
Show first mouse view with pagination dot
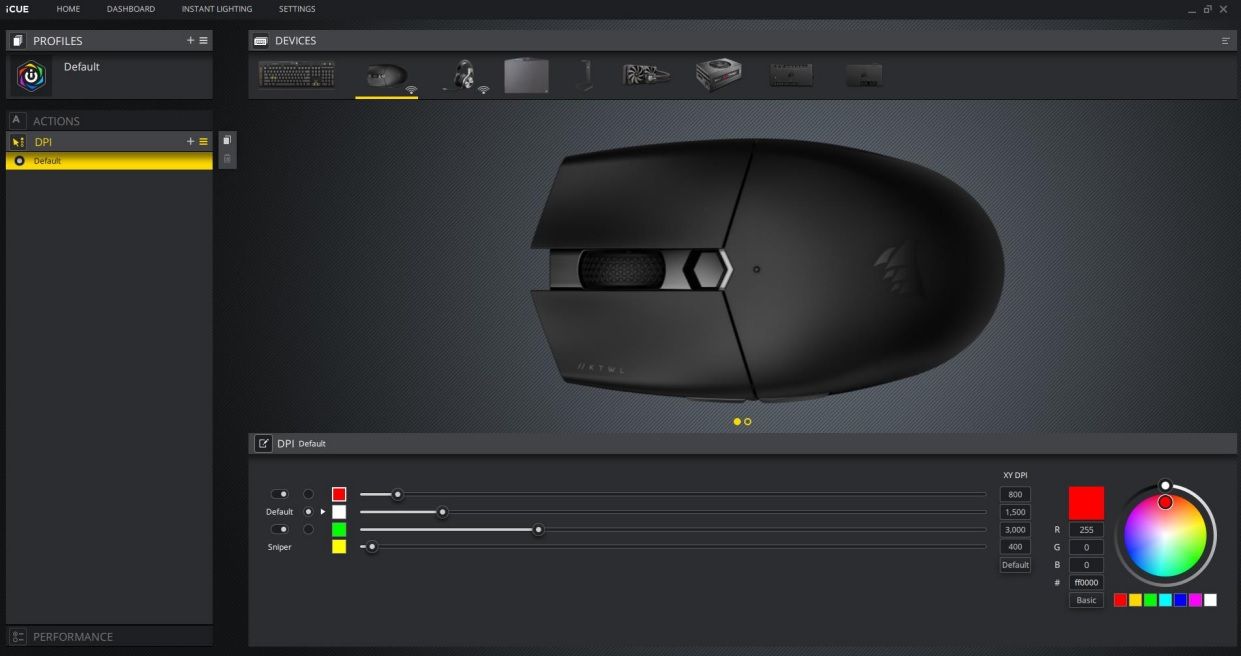click(737, 422)
